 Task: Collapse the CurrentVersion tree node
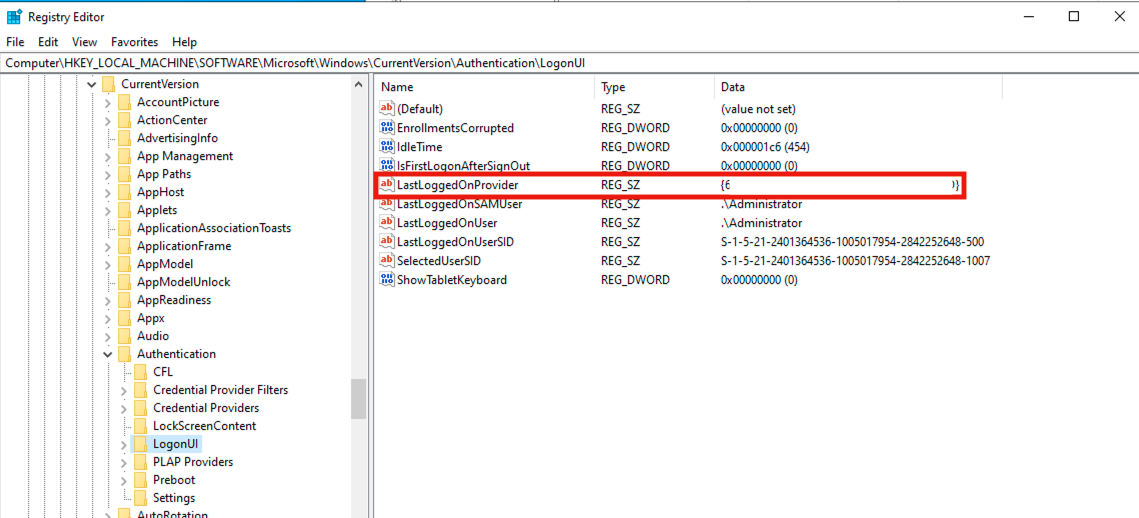[x=92, y=84]
